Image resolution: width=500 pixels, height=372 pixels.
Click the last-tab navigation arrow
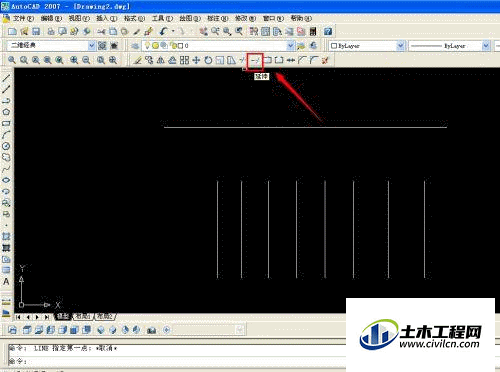point(47,317)
